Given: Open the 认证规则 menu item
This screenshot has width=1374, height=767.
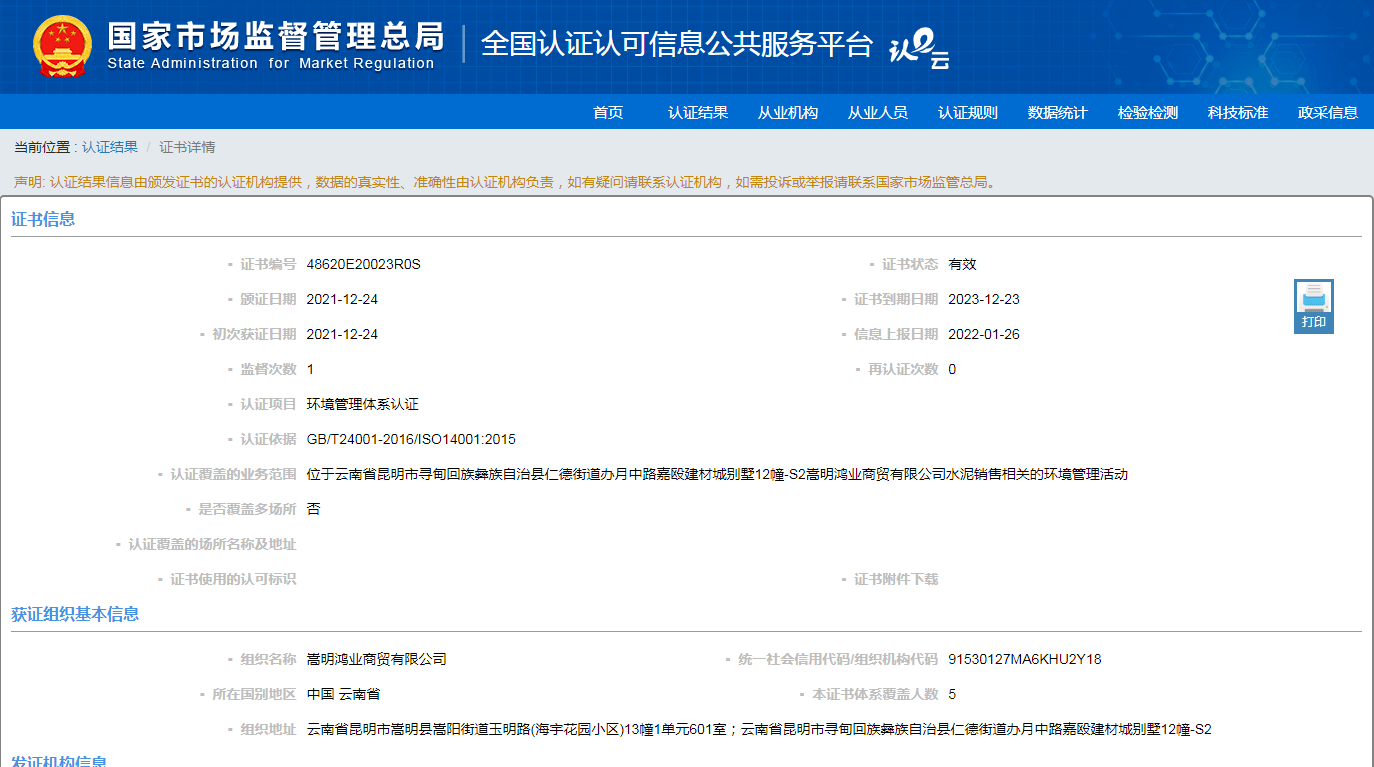Looking at the screenshot, I should pyautogui.click(x=968, y=113).
